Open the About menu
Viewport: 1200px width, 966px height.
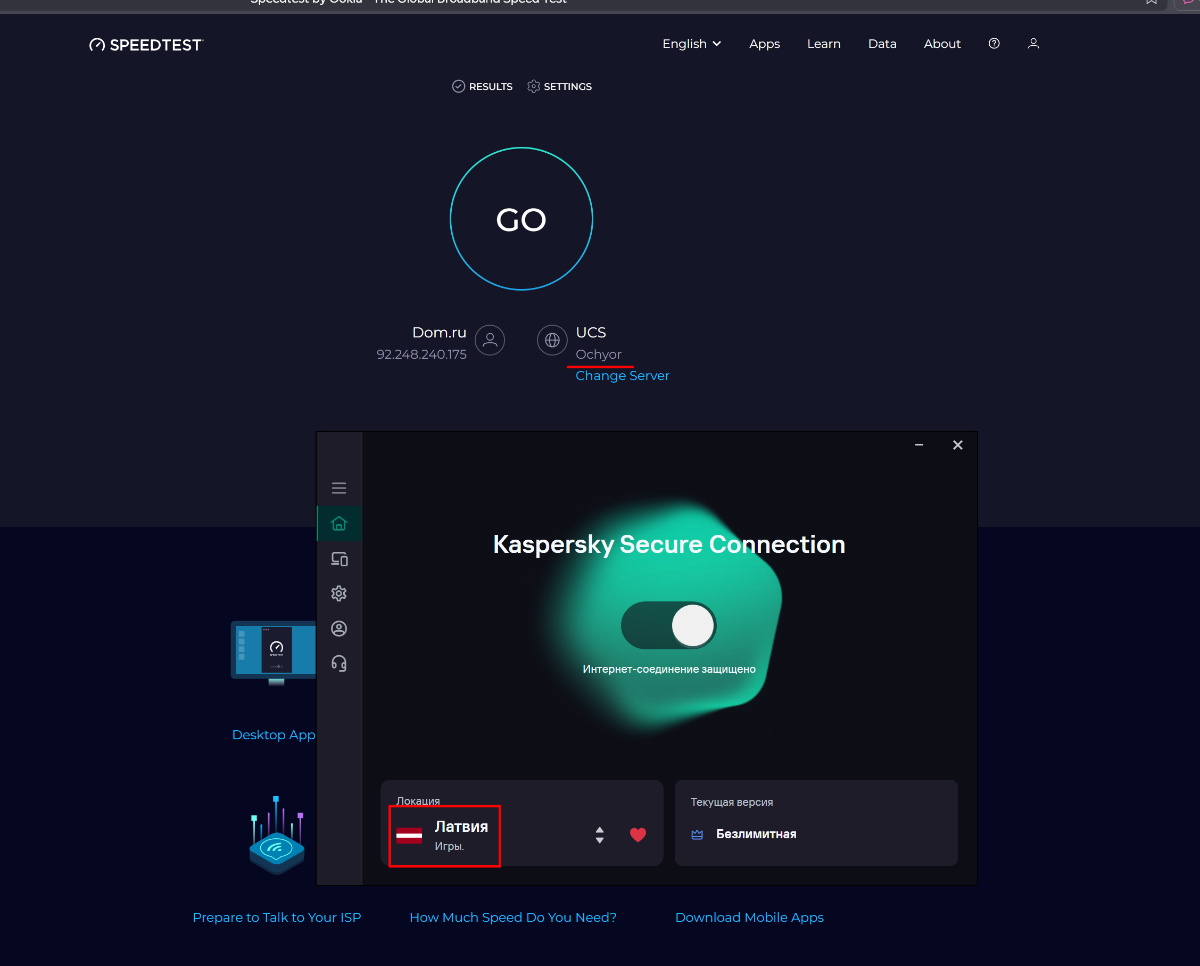coord(942,44)
